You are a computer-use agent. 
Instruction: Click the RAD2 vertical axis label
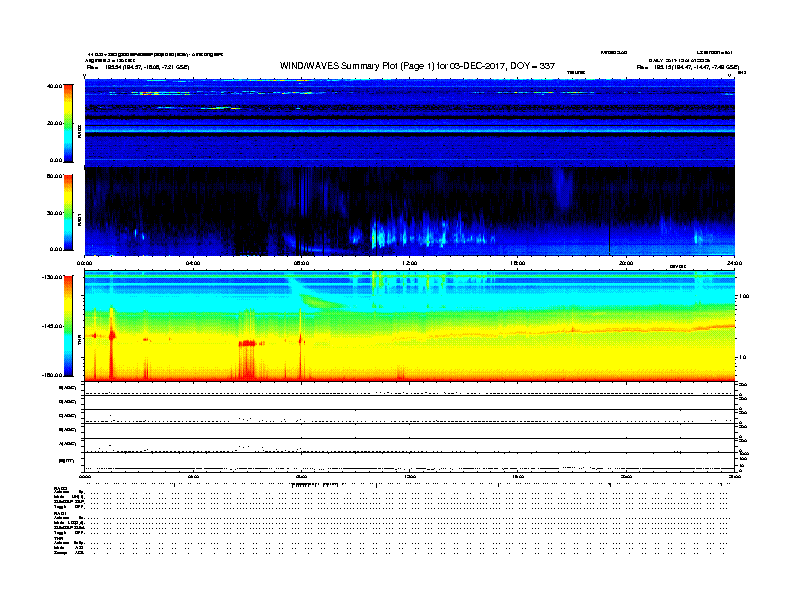tap(79, 131)
